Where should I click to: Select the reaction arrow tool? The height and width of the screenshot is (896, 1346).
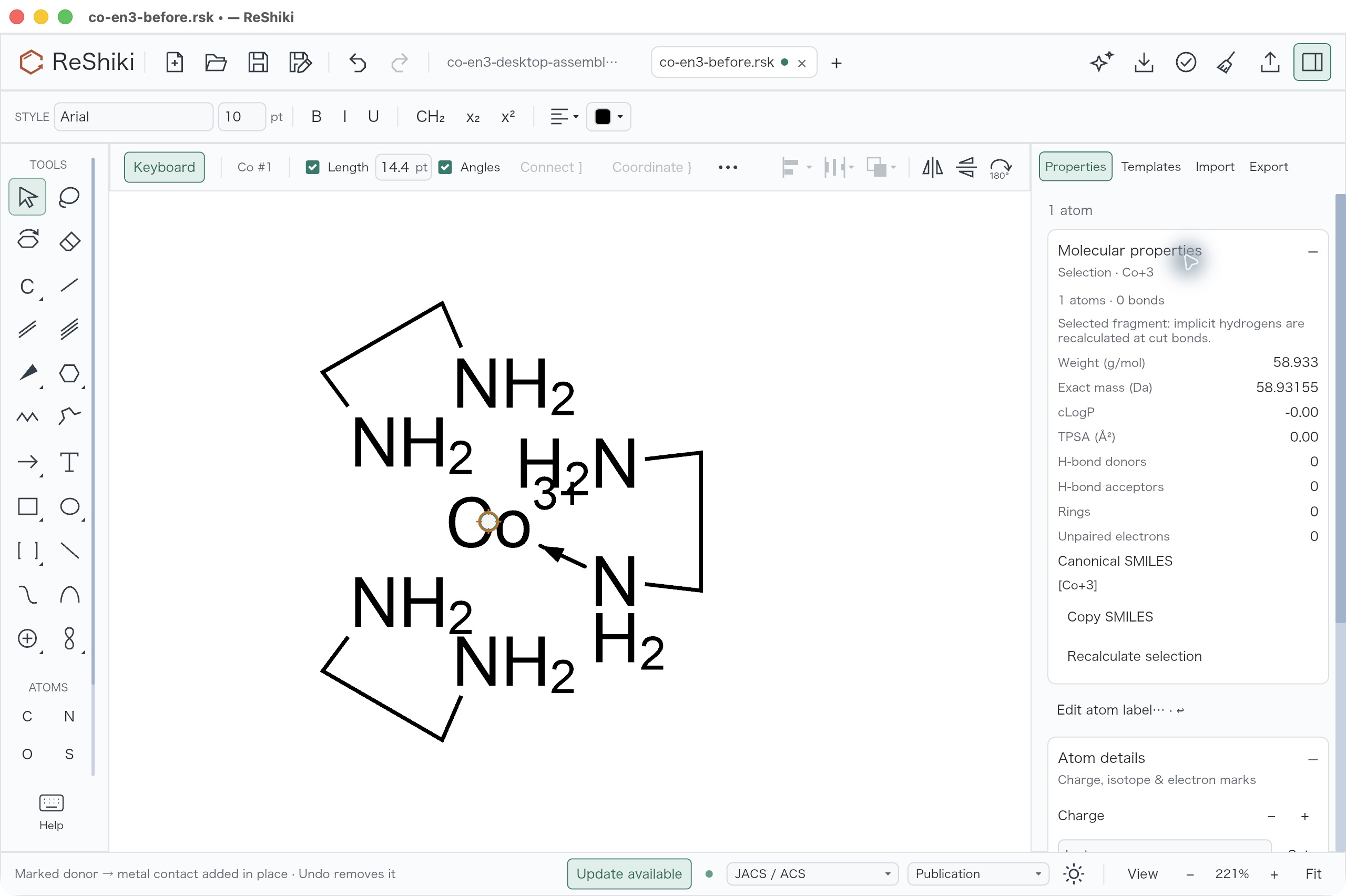(x=27, y=462)
